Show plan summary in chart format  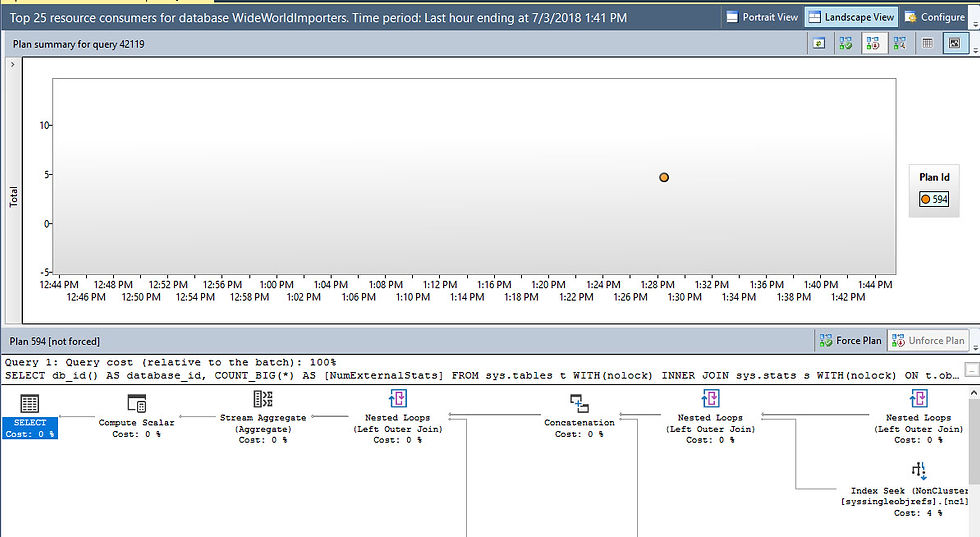pyautogui.click(x=955, y=44)
